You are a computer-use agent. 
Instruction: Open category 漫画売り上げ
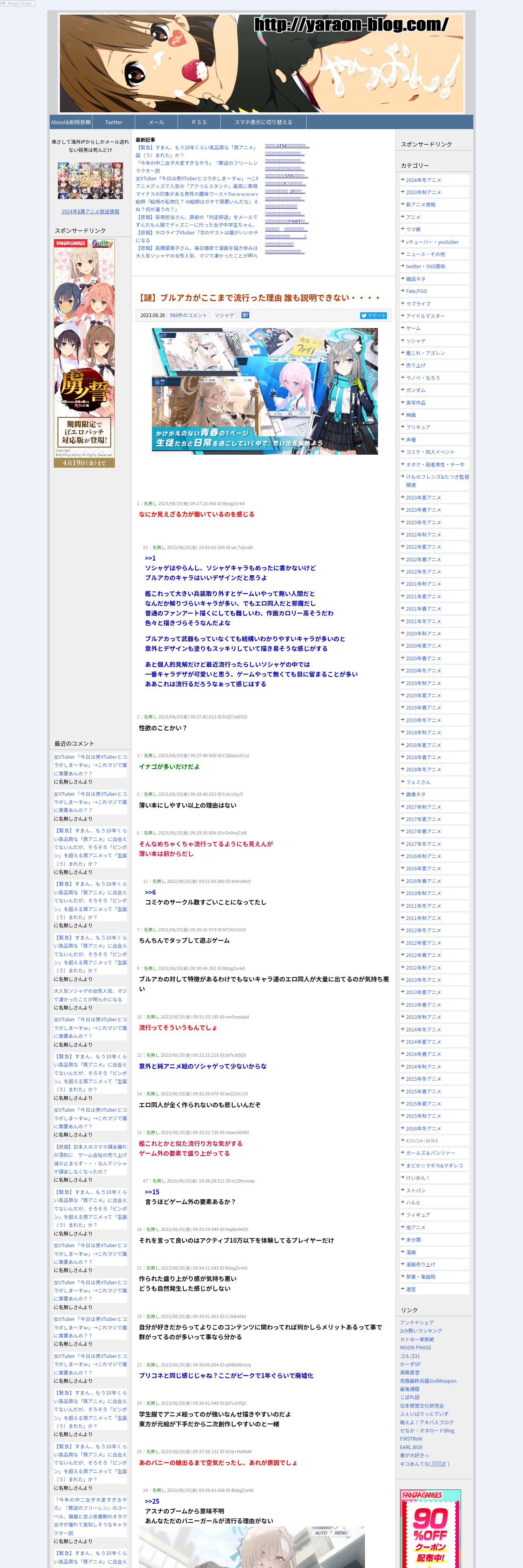tap(421, 1264)
